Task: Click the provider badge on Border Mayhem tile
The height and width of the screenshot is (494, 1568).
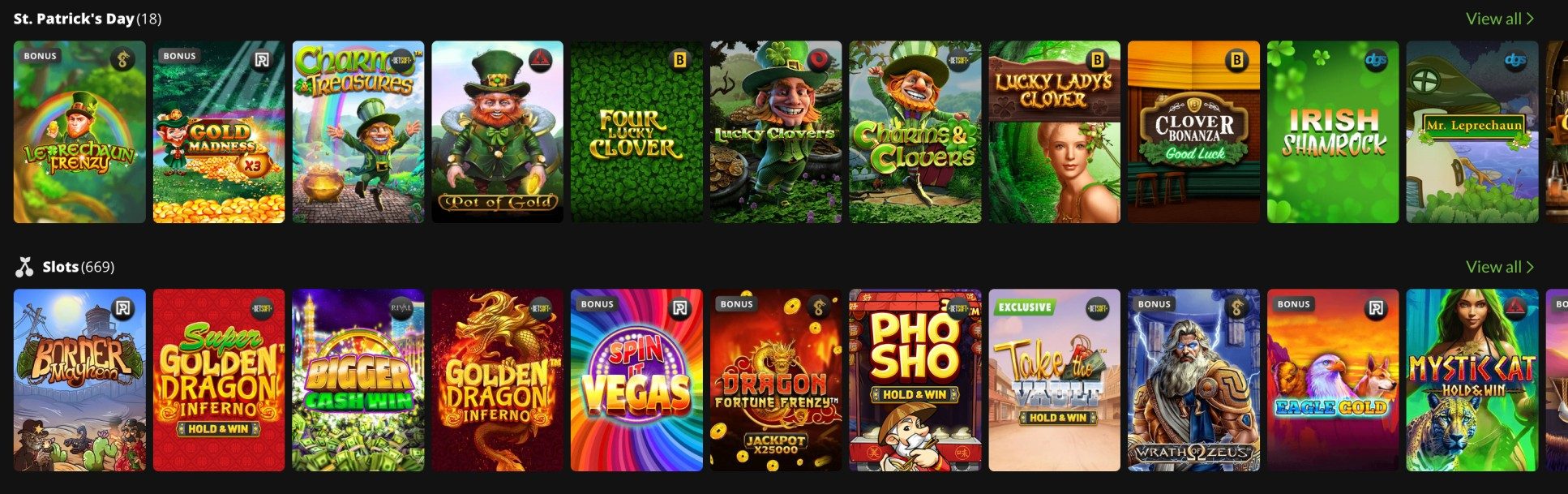Action: pyautogui.click(x=122, y=308)
